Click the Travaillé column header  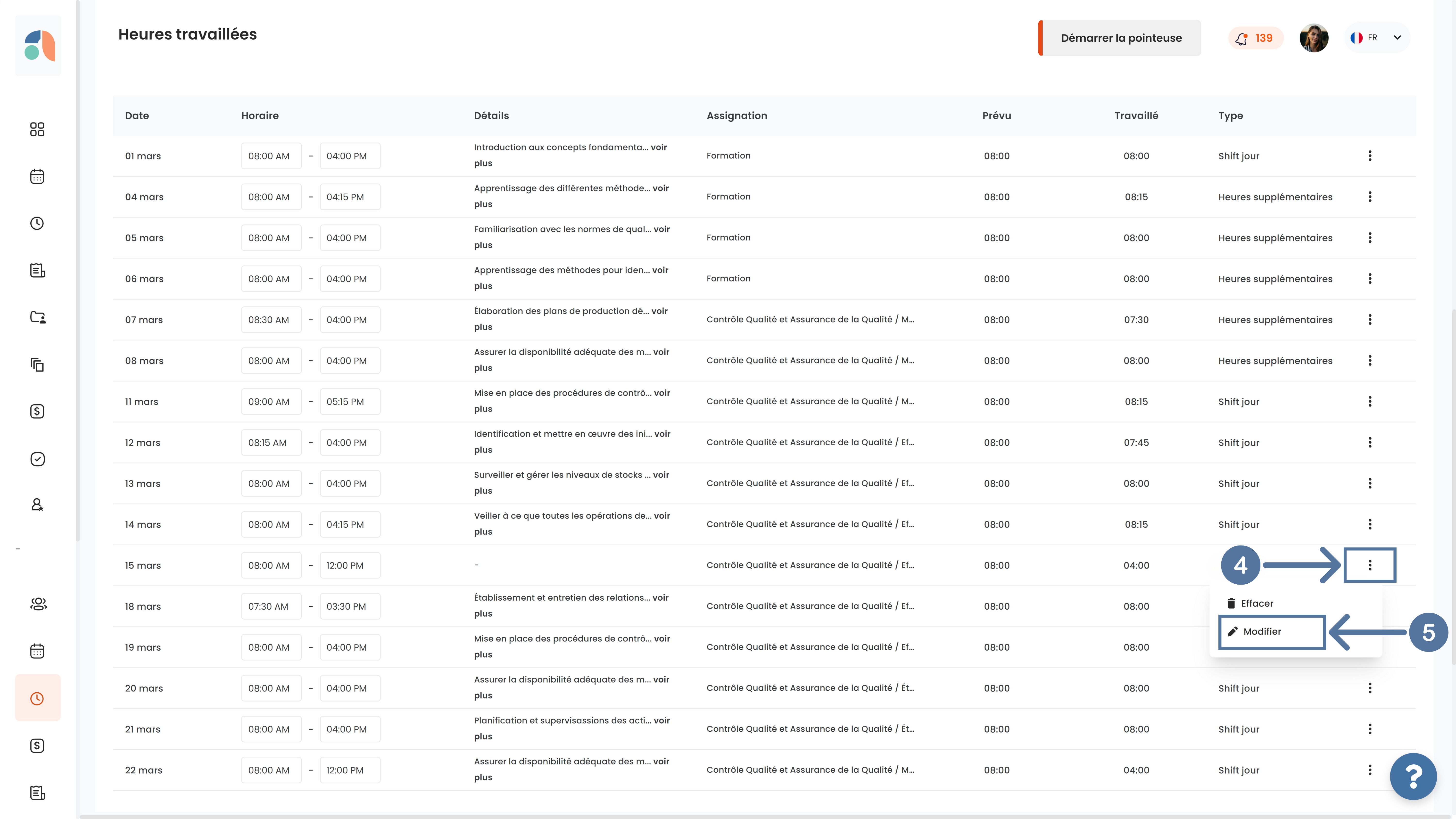pyautogui.click(x=1136, y=115)
